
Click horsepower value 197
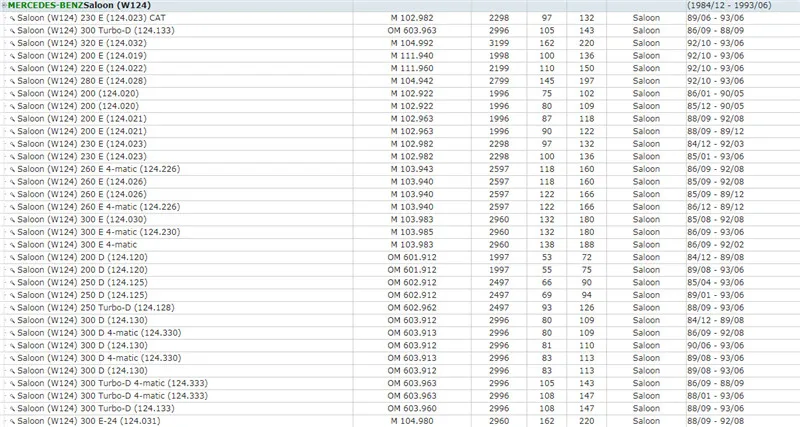[x=587, y=81]
